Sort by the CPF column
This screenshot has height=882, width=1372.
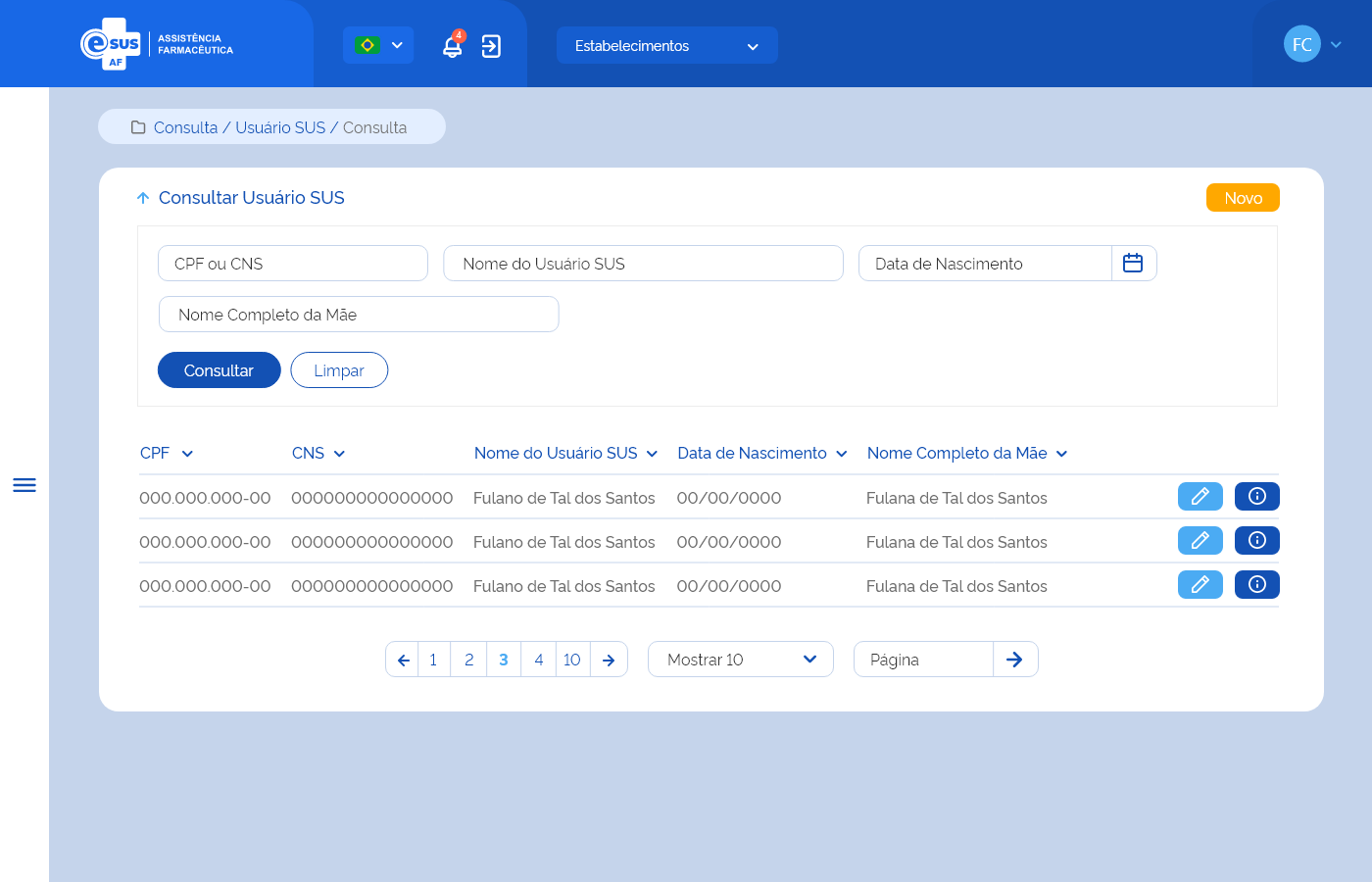coord(167,453)
